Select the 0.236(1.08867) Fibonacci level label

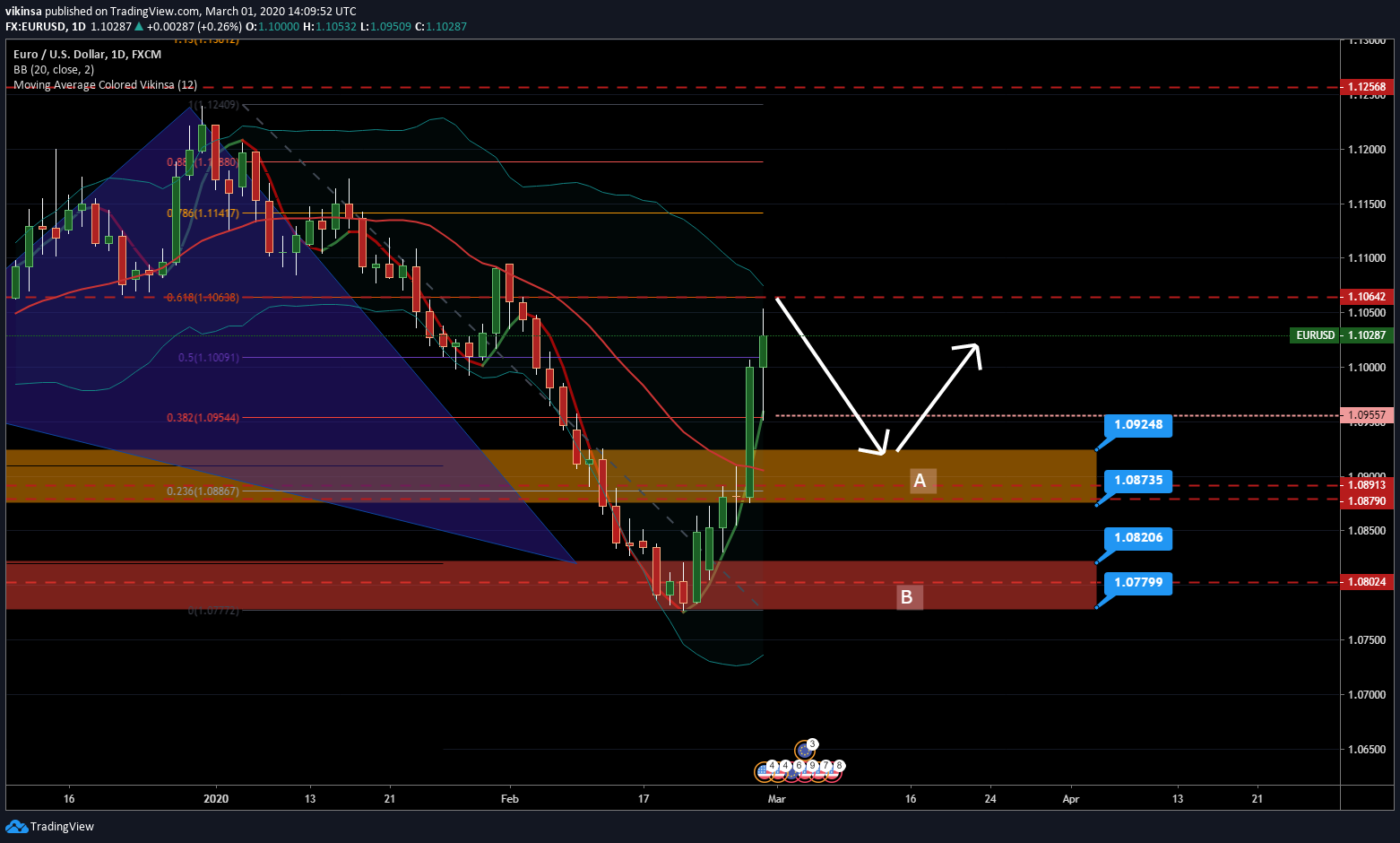point(203,491)
